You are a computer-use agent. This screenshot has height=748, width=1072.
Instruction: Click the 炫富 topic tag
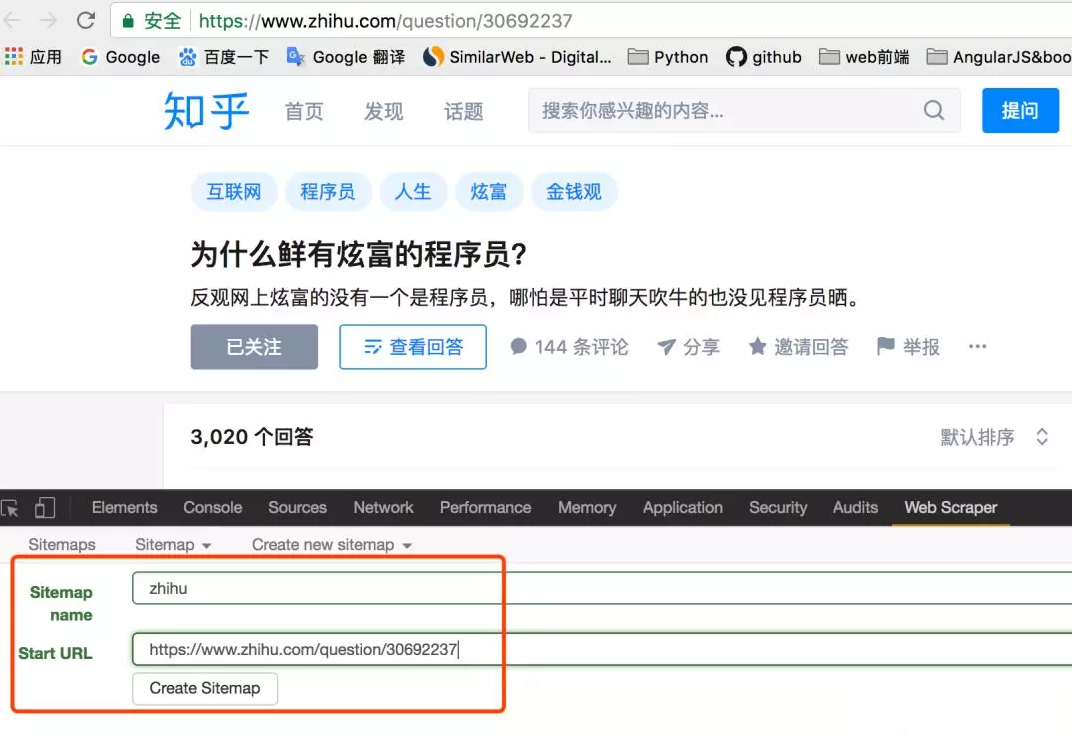click(489, 191)
